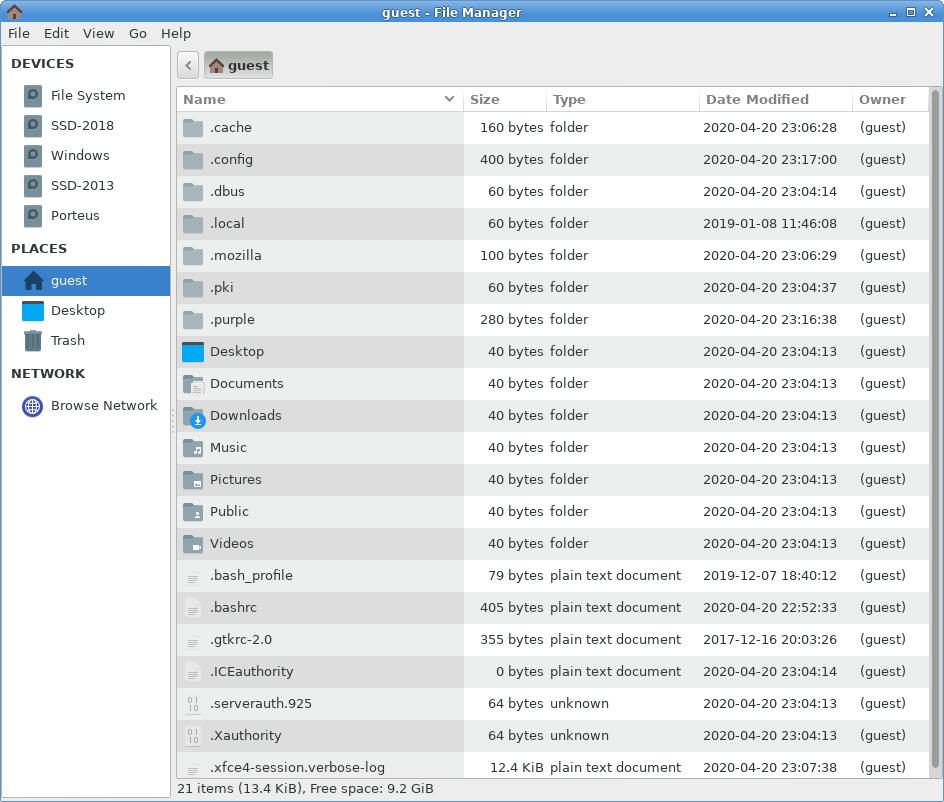
Task: Select the .Xauthority binary file icon
Action: point(193,736)
